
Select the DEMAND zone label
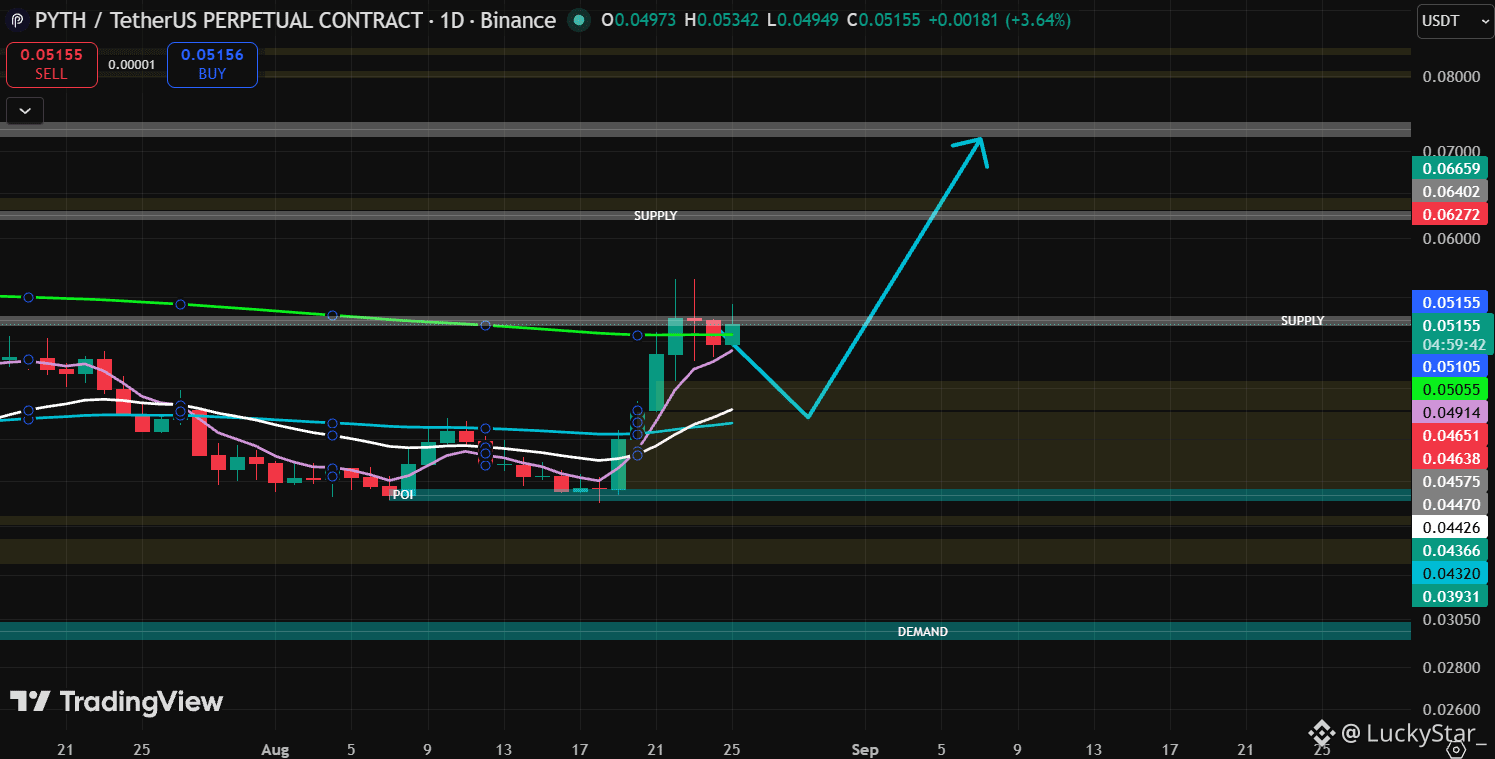pyautogui.click(x=922, y=632)
